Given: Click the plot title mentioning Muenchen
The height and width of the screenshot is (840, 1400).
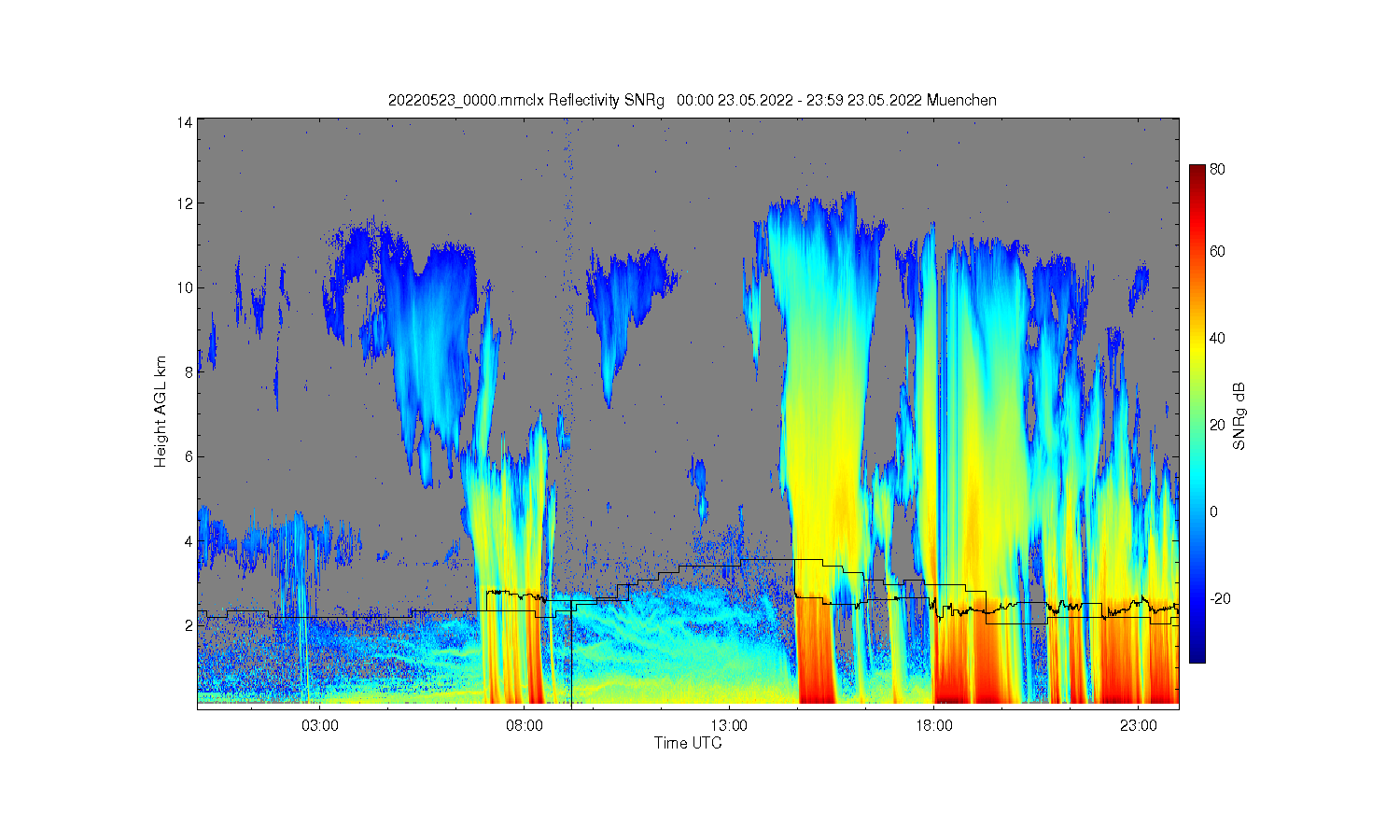Looking at the screenshot, I should point(692,100).
